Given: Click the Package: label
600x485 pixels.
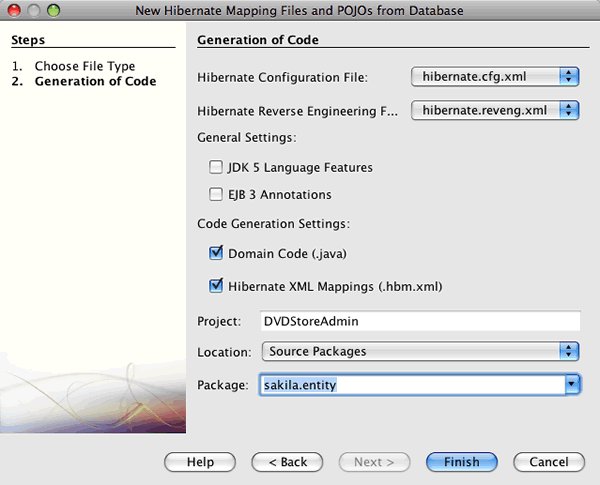Looking at the screenshot, I should pyautogui.click(x=223, y=385).
